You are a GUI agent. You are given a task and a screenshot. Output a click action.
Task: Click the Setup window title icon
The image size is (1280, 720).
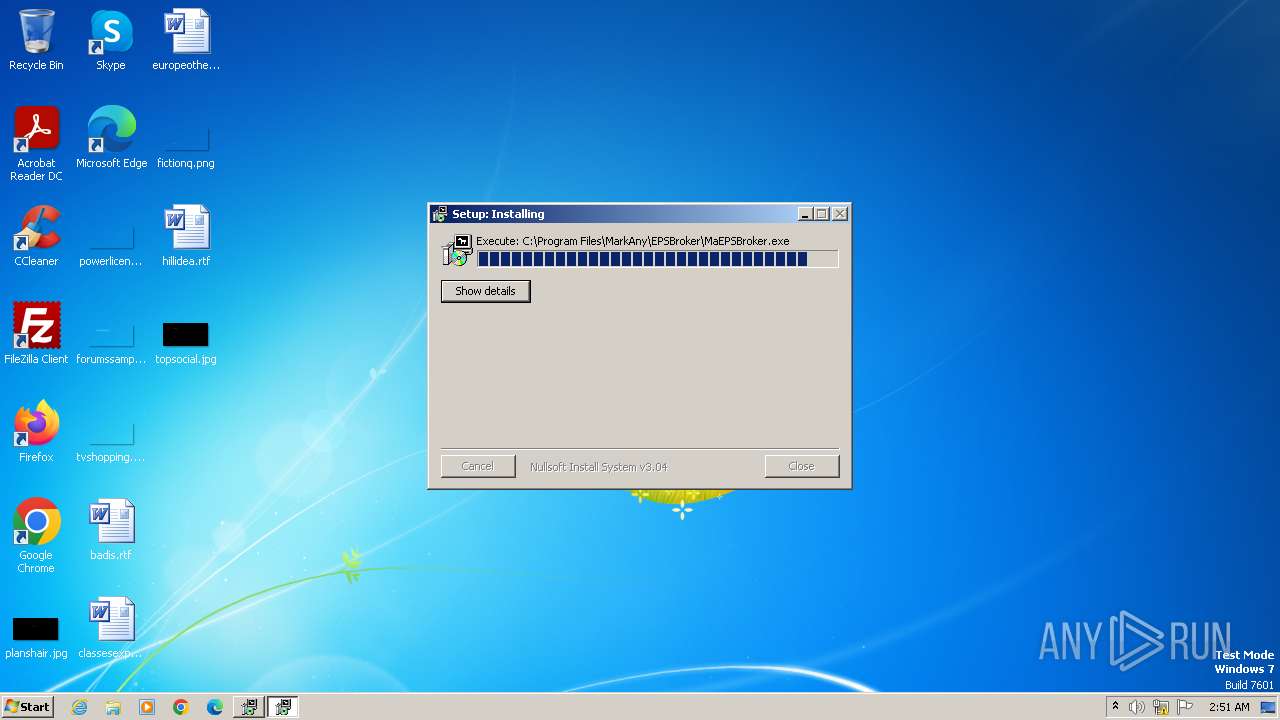click(439, 214)
